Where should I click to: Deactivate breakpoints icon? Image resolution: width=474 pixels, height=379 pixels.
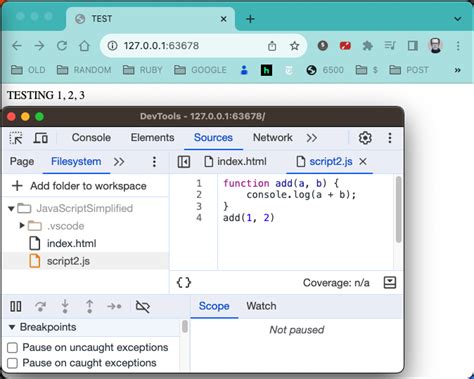tap(143, 306)
